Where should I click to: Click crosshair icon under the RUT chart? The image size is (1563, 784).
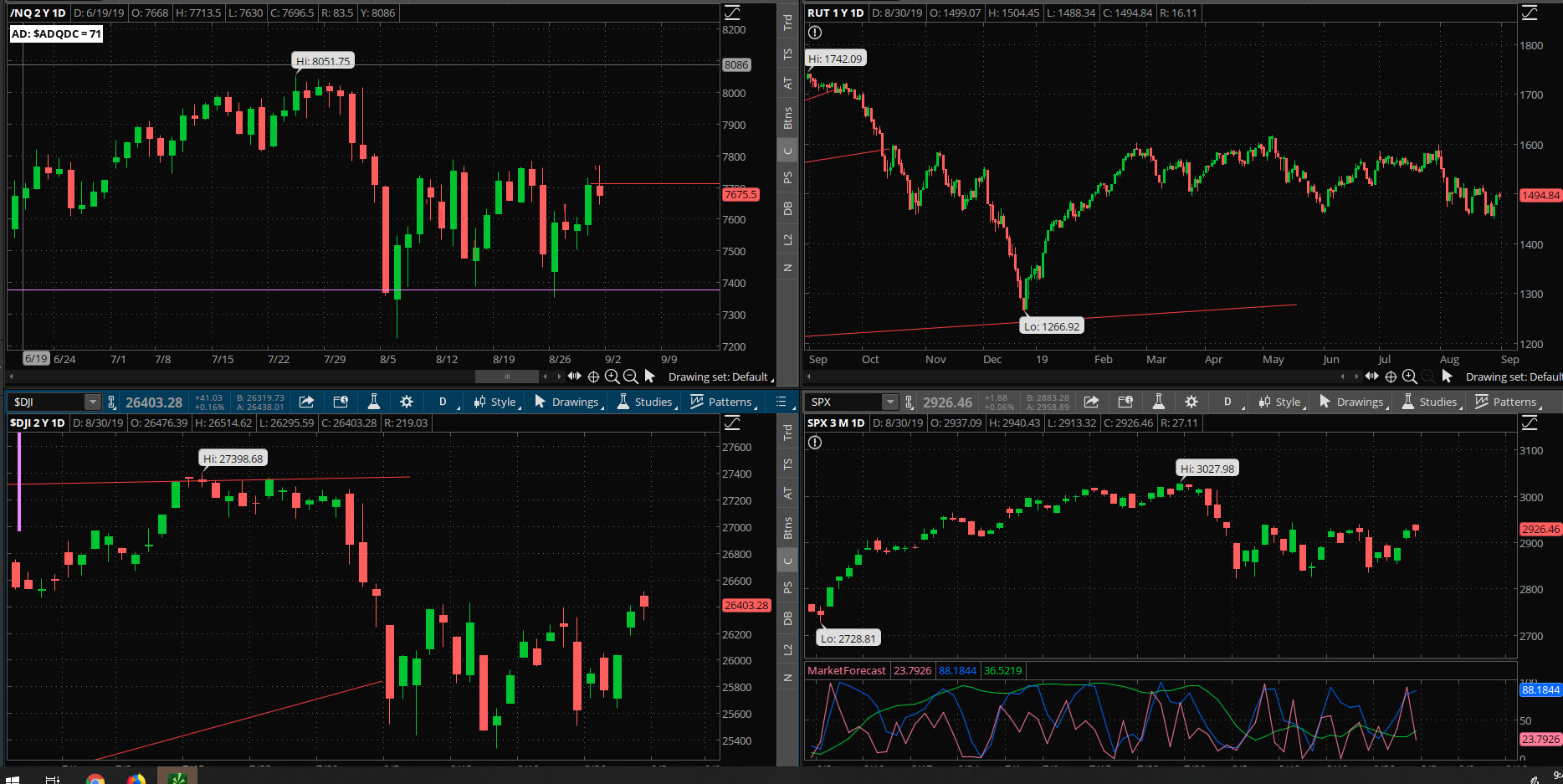click(1391, 377)
